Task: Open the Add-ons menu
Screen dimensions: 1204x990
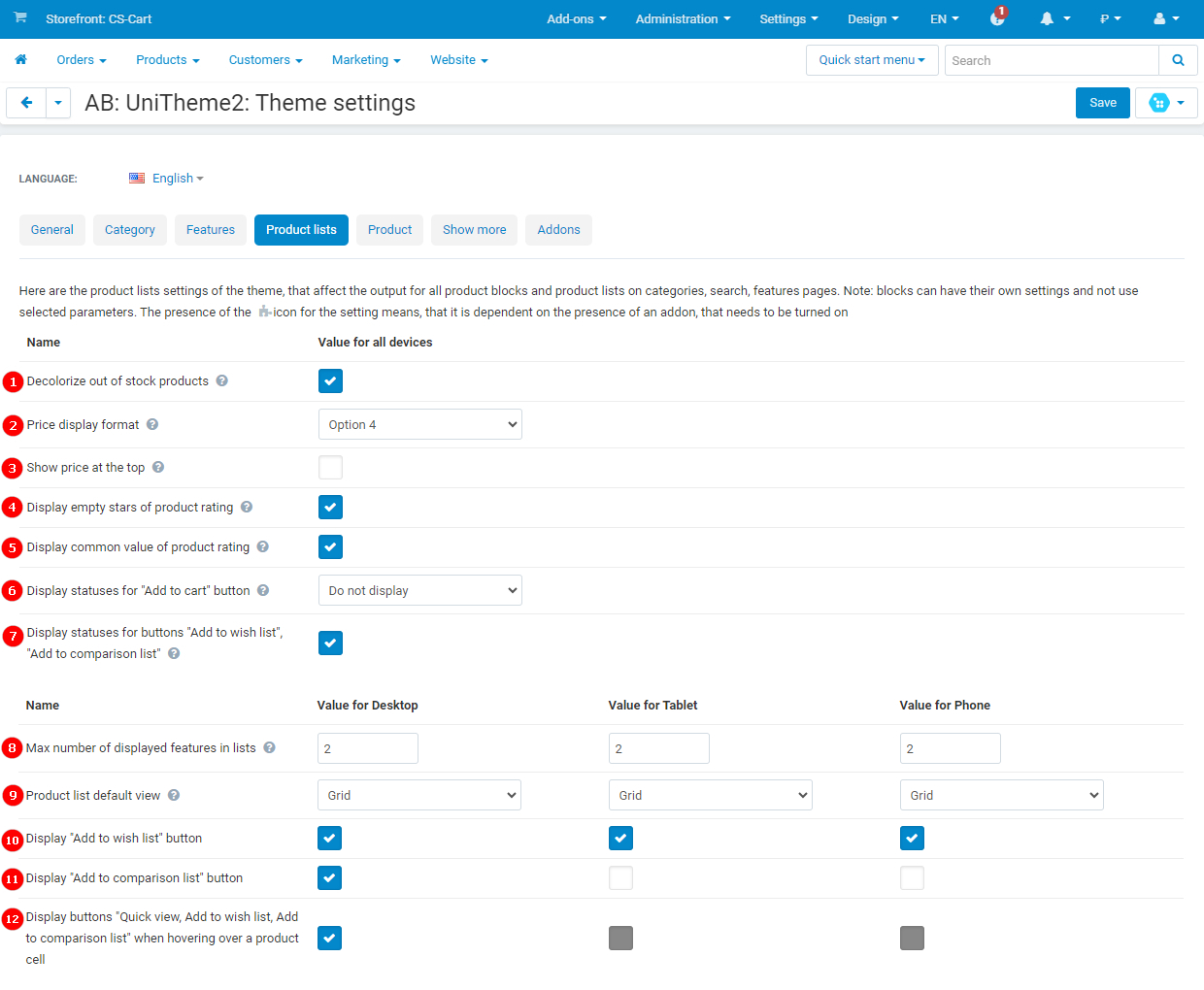Action: [576, 19]
